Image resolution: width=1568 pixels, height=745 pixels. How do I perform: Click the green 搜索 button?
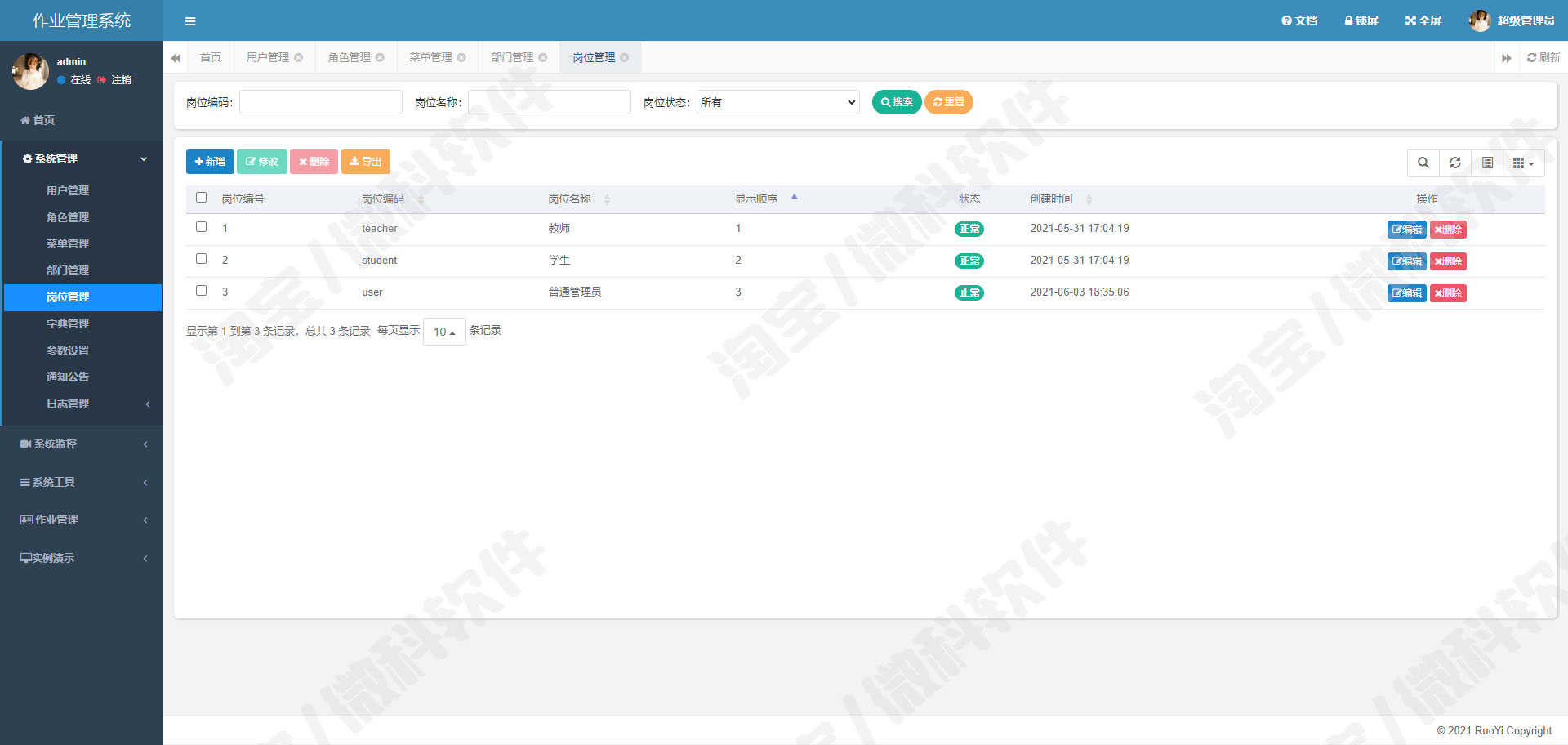[897, 102]
